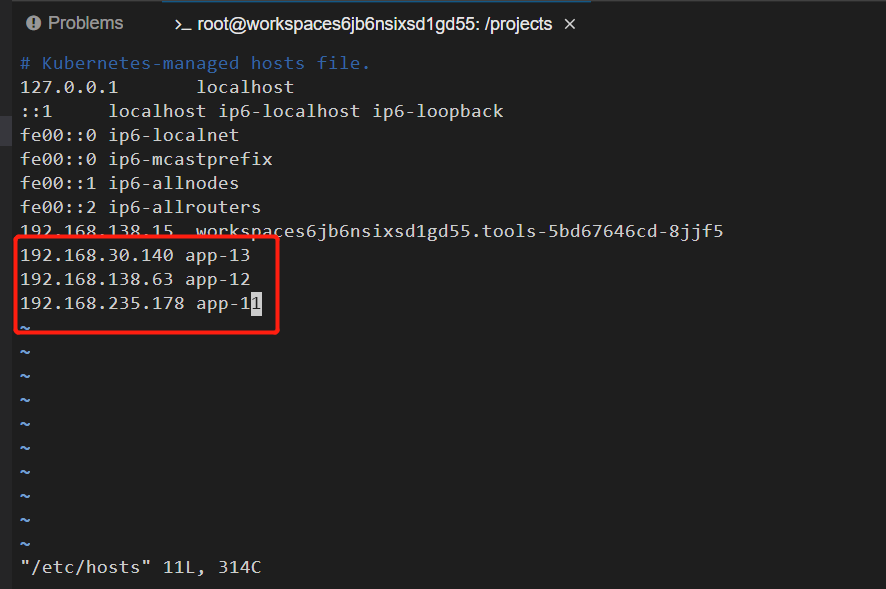Click the terminal prompt icon on tab
The height and width of the screenshot is (589, 886).
point(183,25)
